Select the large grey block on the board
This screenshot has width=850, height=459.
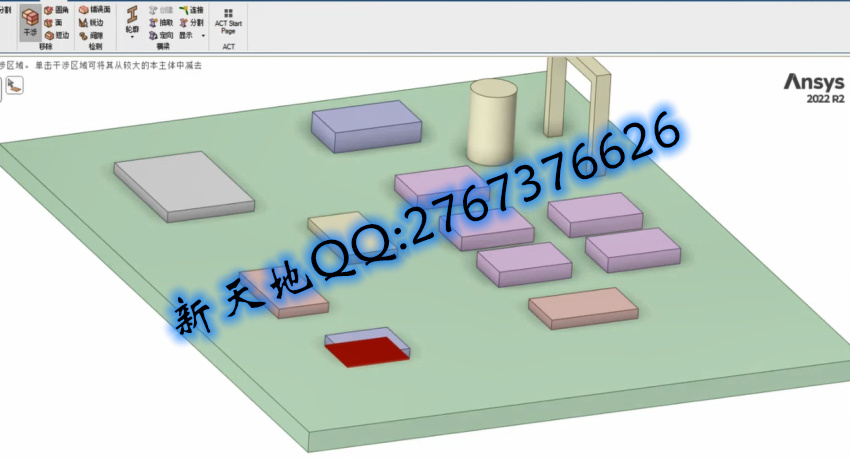(x=182, y=186)
